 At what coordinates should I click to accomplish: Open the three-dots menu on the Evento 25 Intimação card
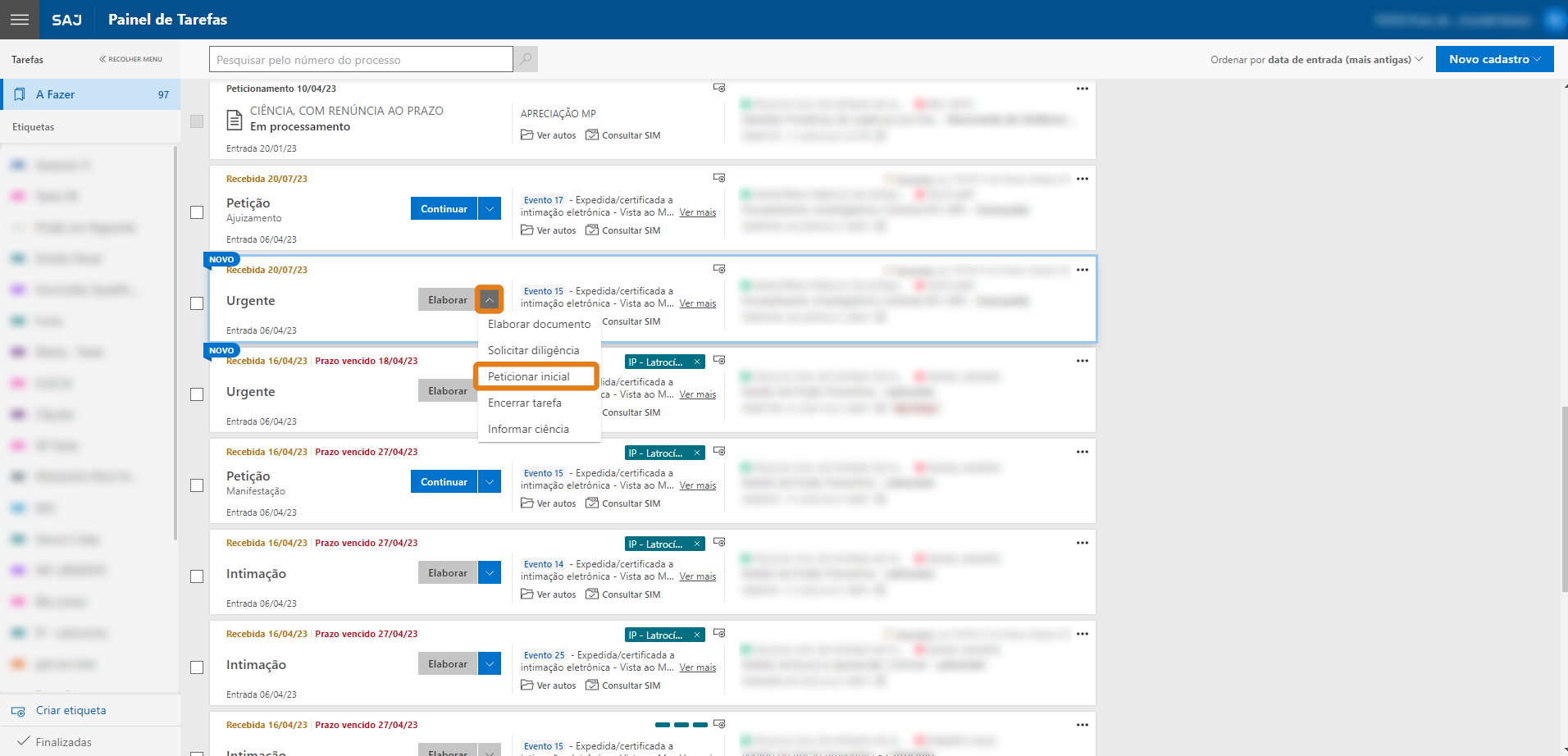[x=1082, y=634]
